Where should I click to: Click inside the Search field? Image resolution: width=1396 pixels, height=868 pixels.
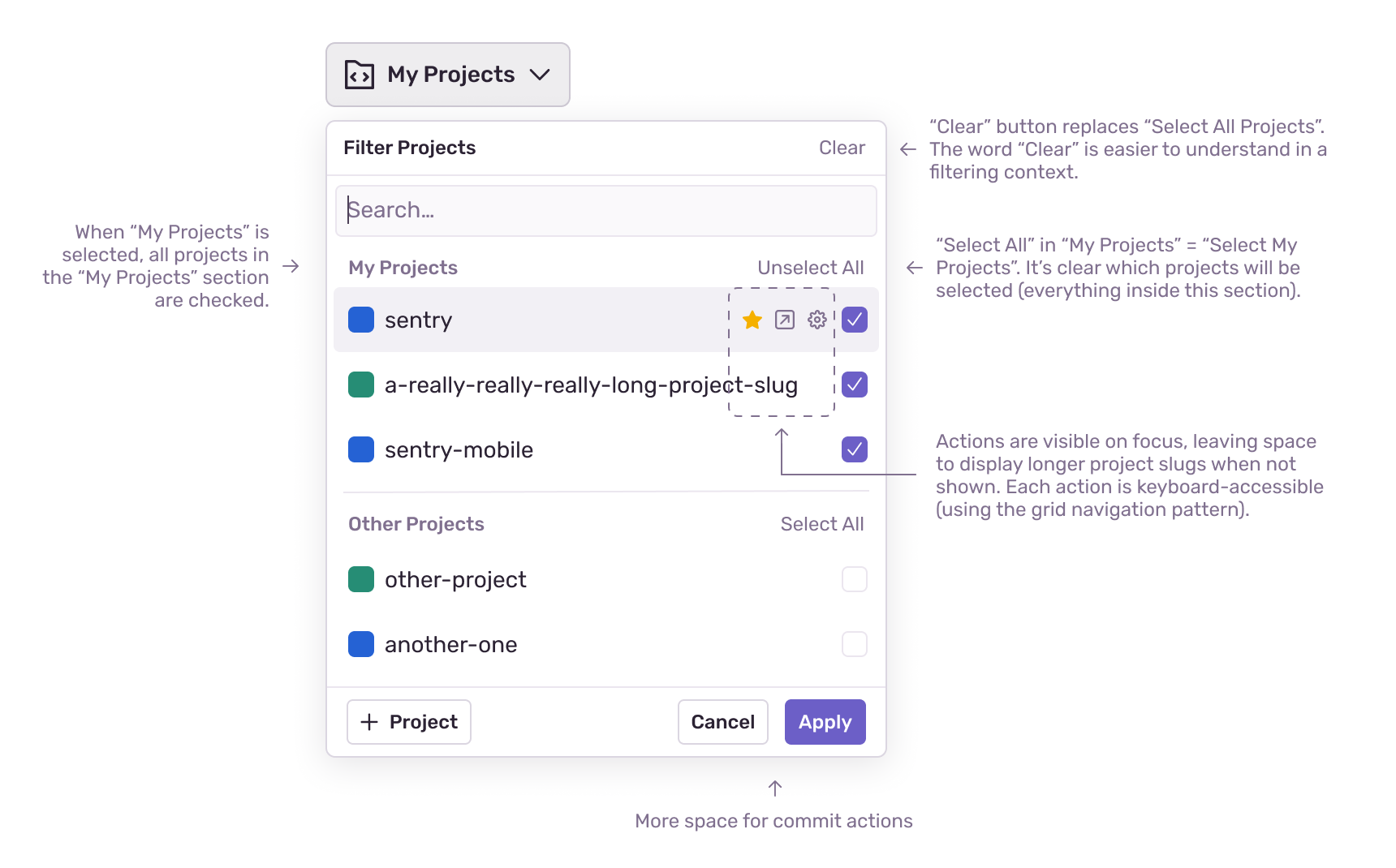tap(606, 210)
